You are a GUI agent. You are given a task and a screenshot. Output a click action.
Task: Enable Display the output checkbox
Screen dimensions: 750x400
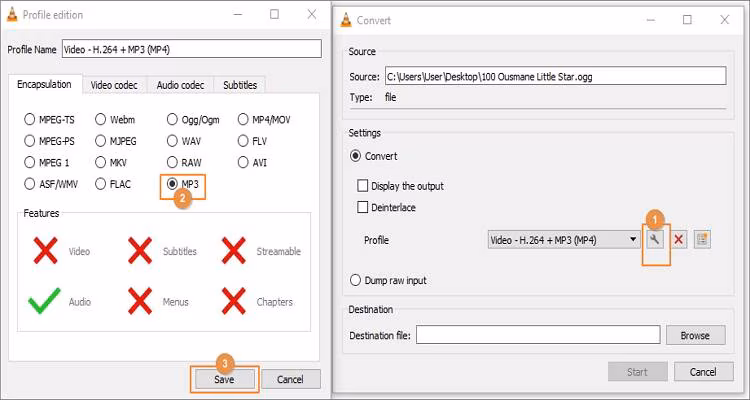(364, 186)
